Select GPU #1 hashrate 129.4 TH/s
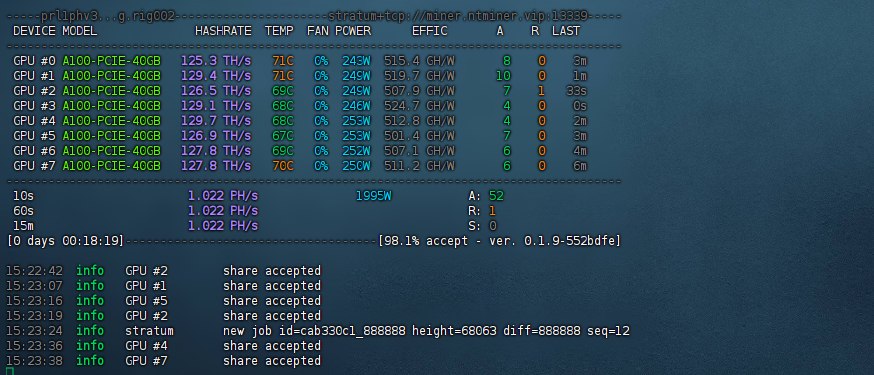 (x=216, y=76)
